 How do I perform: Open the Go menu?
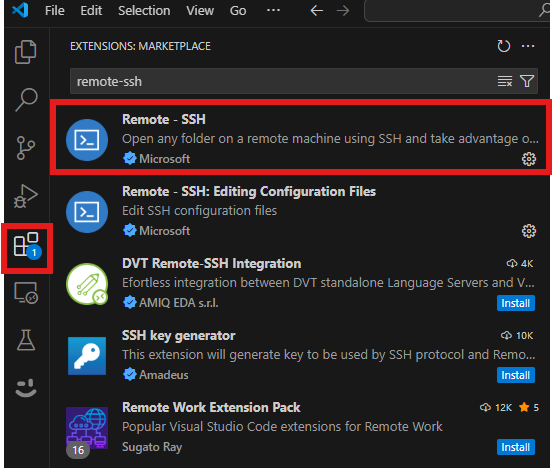pyautogui.click(x=238, y=11)
